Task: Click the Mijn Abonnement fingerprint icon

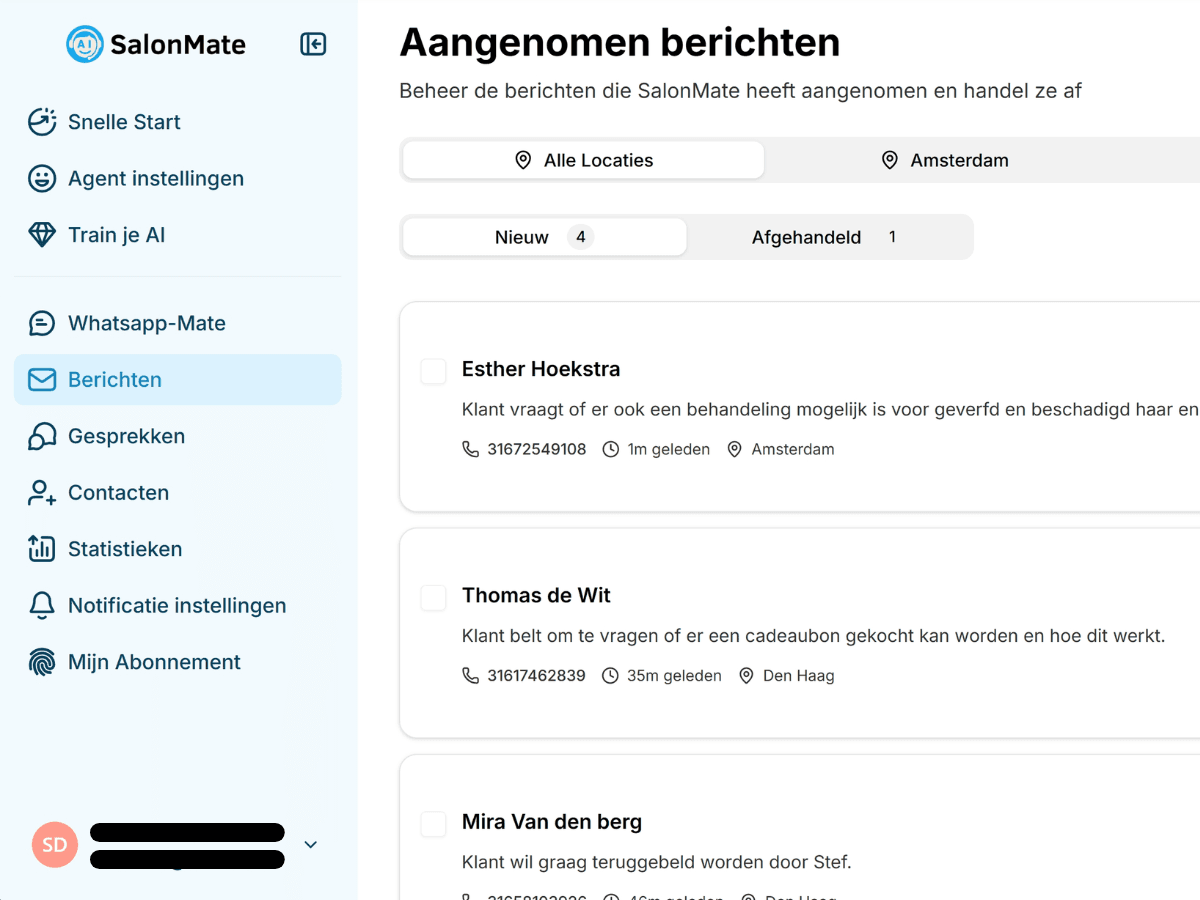Action: pyautogui.click(x=41, y=661)
